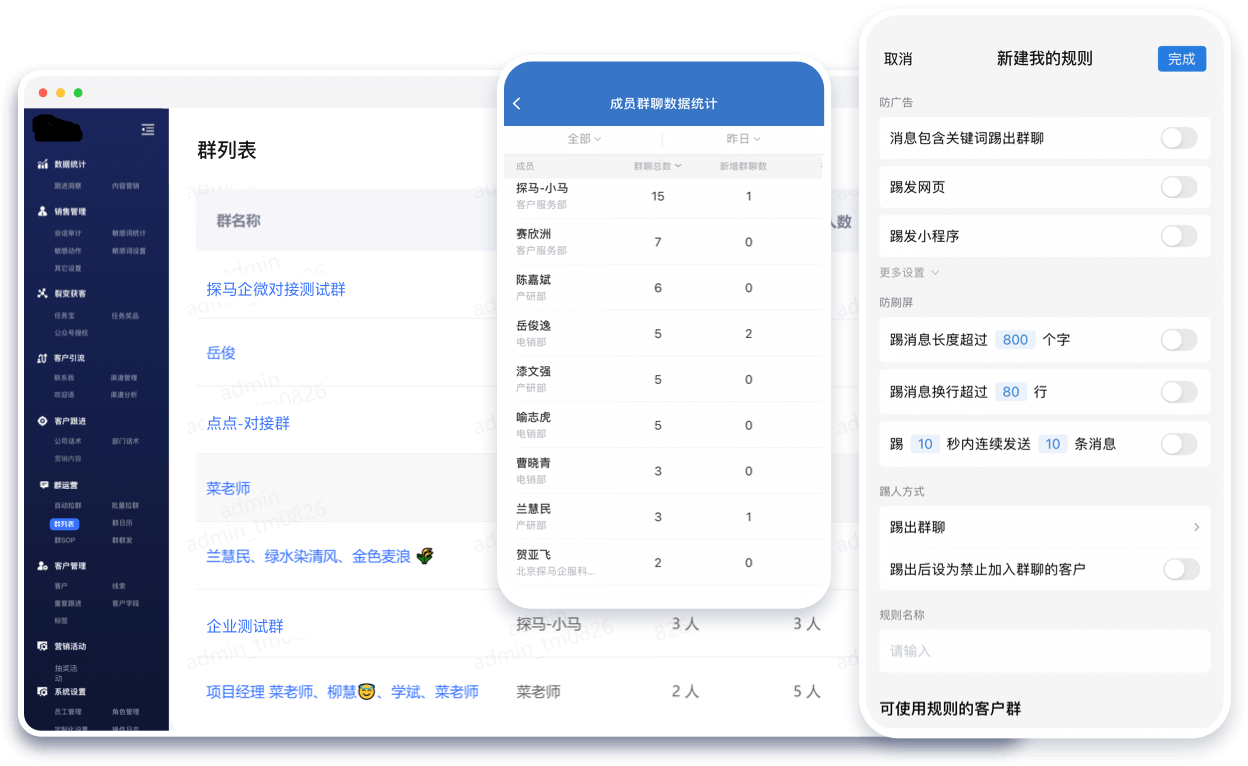Enable 消息包含关键词踢出群聊 toggle
1248x766 pixels.
1179,139
